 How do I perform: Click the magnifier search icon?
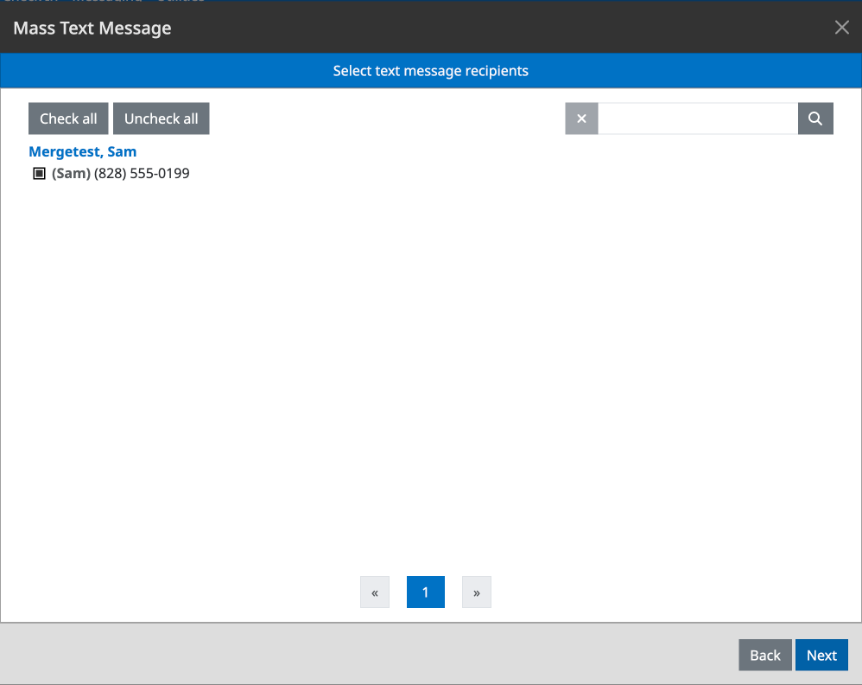tap(815, 118)
